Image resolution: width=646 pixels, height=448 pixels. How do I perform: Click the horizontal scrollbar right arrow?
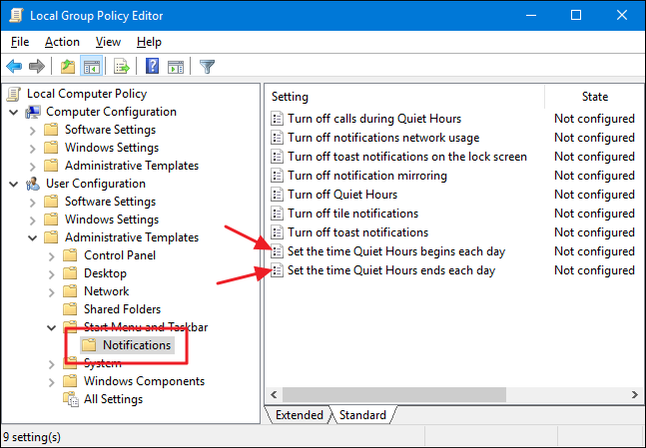[634, 394]
